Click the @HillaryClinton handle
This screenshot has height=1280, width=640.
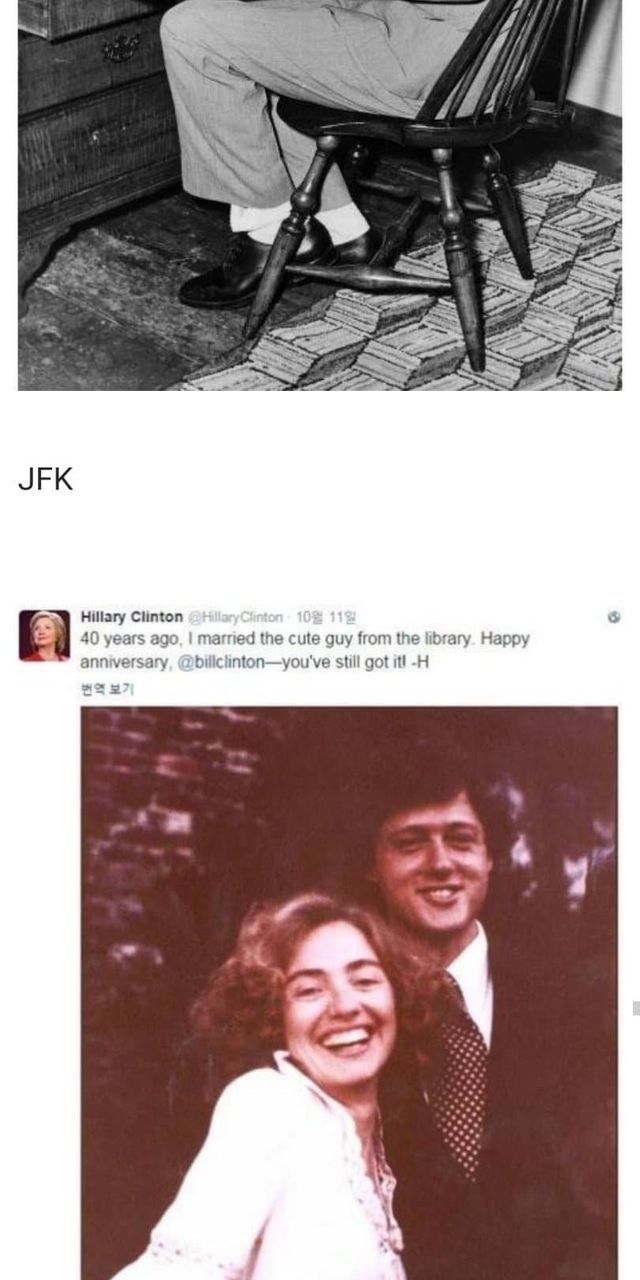point(237,617)
